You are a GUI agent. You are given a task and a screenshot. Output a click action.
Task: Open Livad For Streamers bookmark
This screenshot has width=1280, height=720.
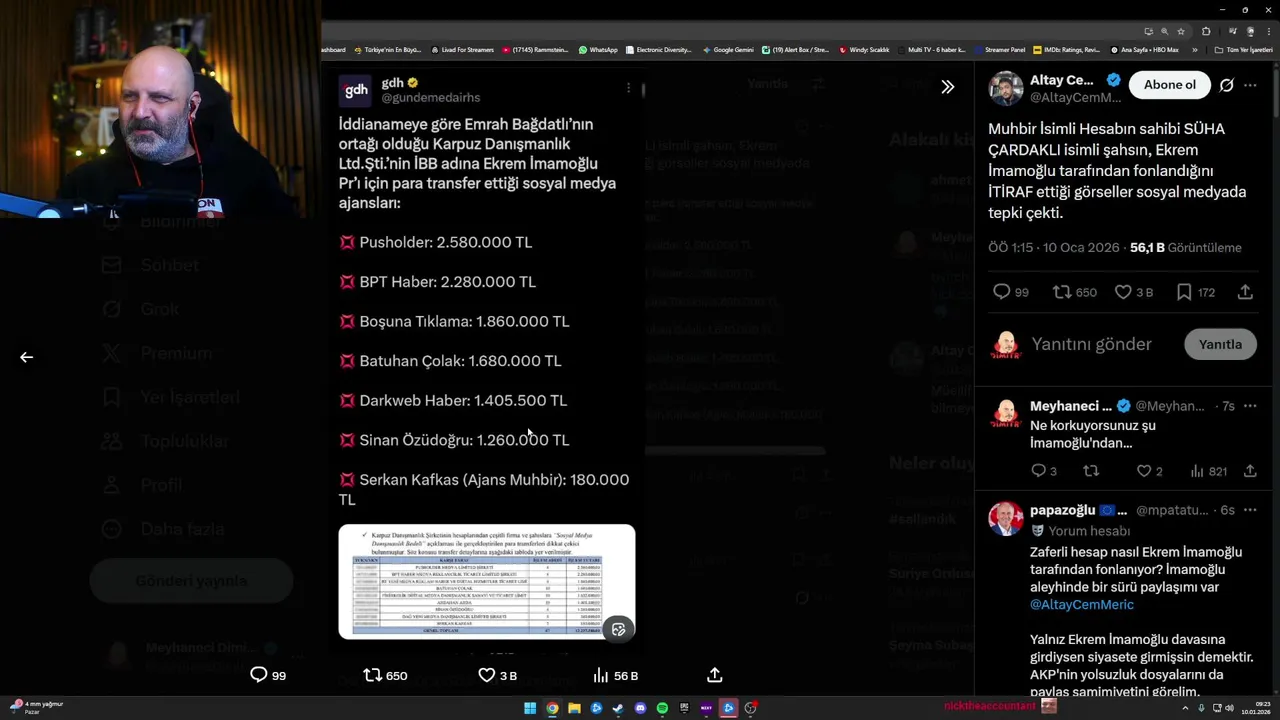click(x=462, y=49)
